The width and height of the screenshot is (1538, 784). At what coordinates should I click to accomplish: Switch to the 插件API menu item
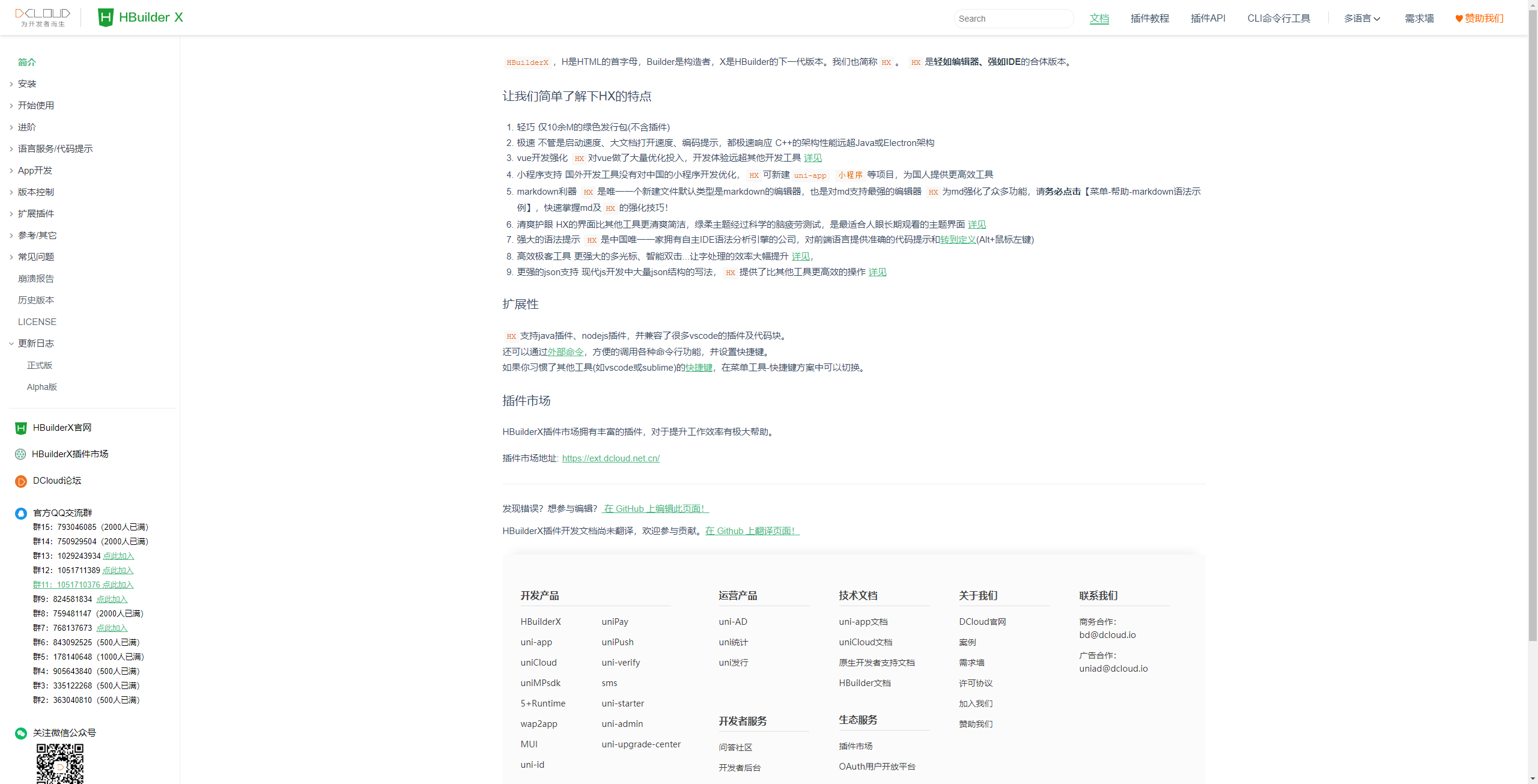coord(1208,18)
